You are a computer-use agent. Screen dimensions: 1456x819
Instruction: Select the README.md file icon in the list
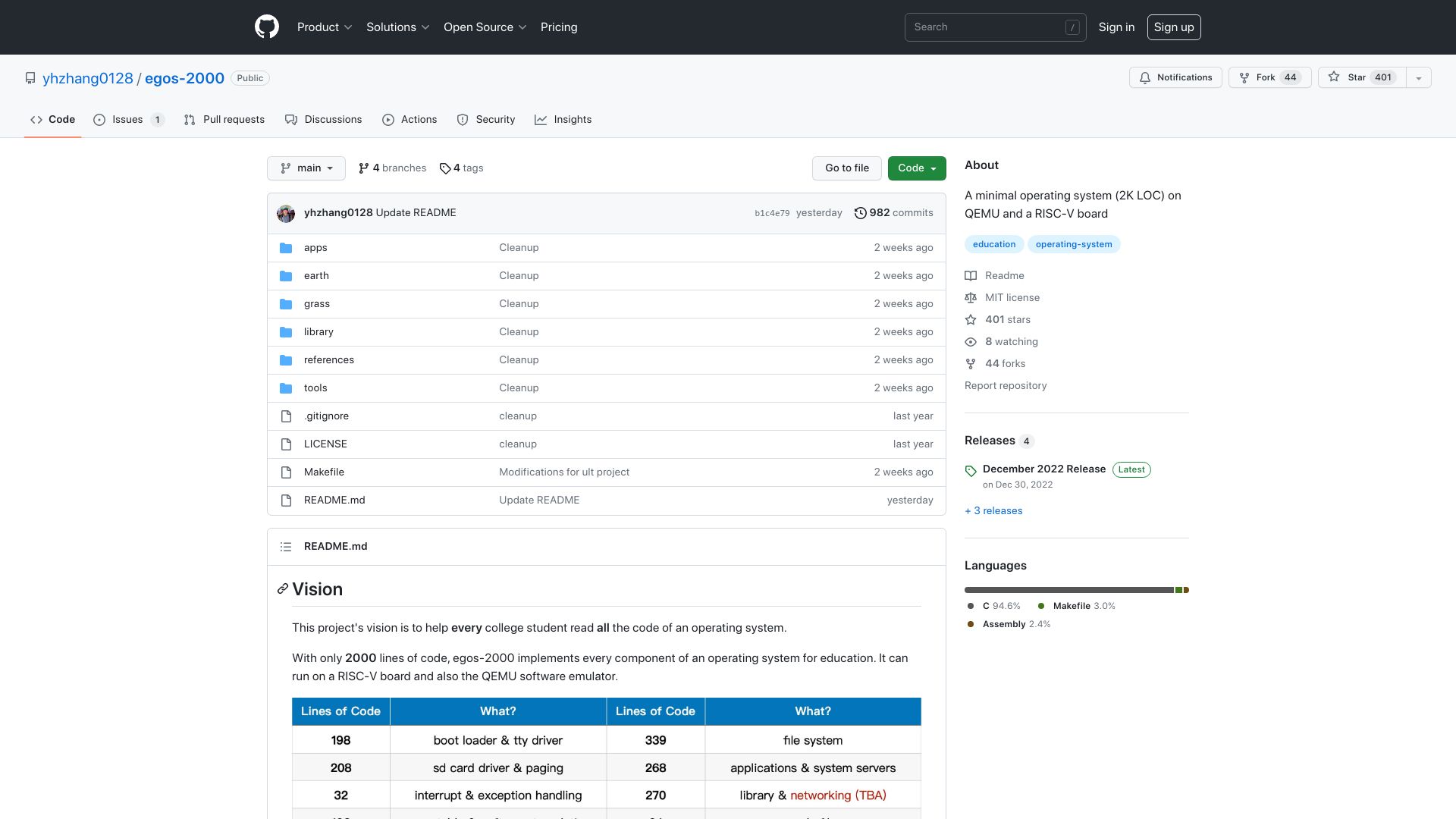[286, 500]
